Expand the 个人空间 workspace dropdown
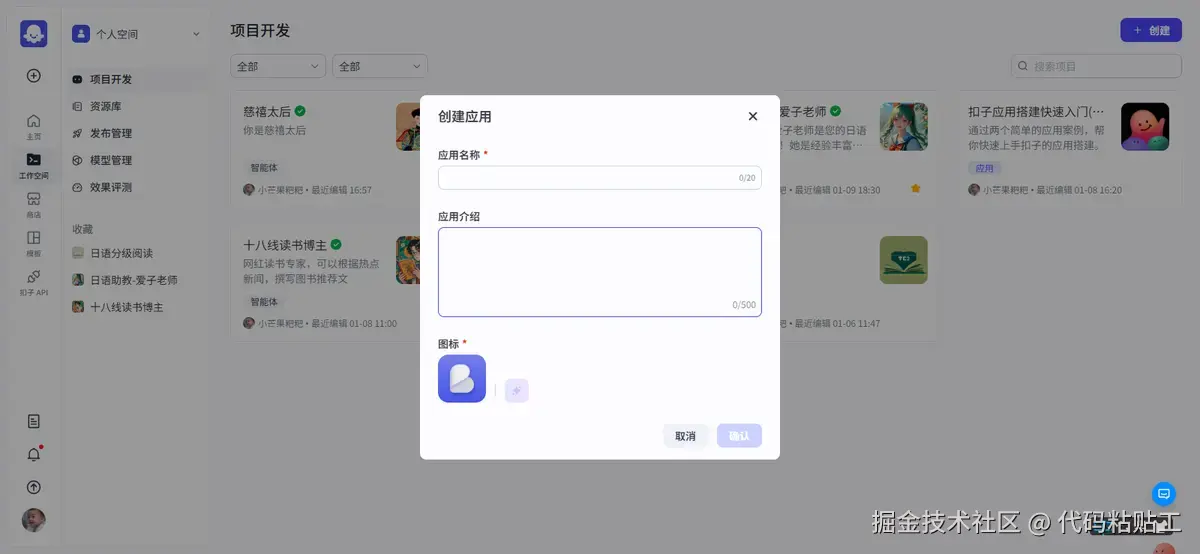The width and height of the screenshot is (1200, 554). (196, 34)
